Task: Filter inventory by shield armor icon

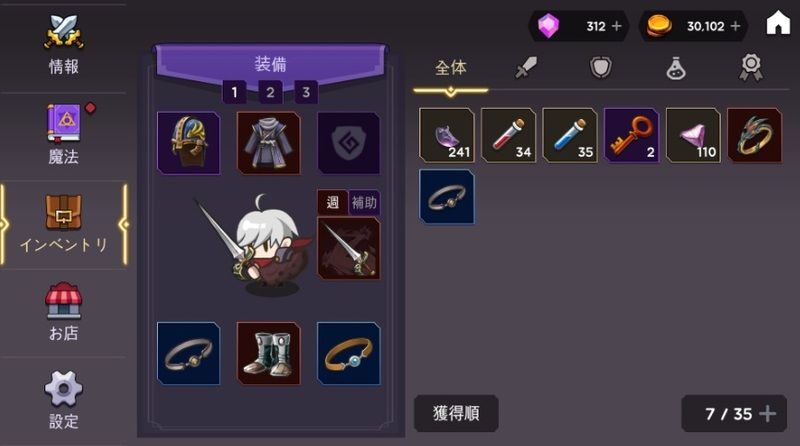Action: [601, 67]
